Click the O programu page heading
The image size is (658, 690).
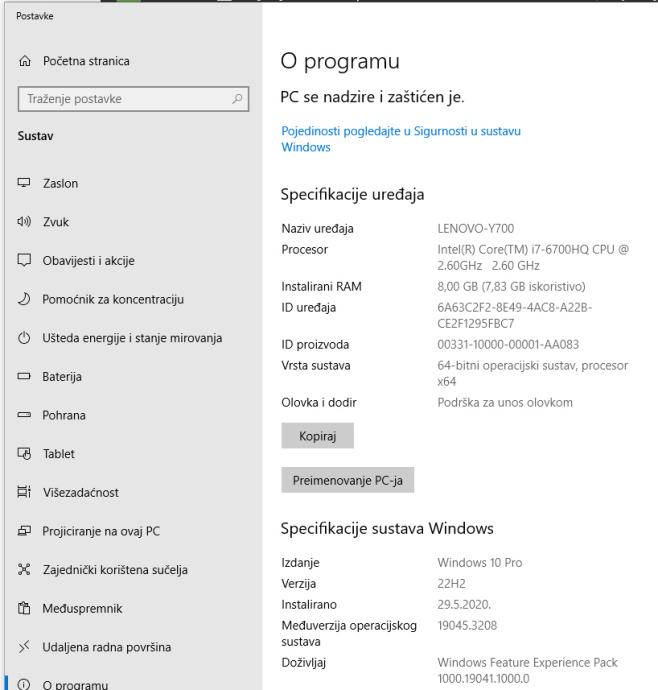(x=340, y=61)
